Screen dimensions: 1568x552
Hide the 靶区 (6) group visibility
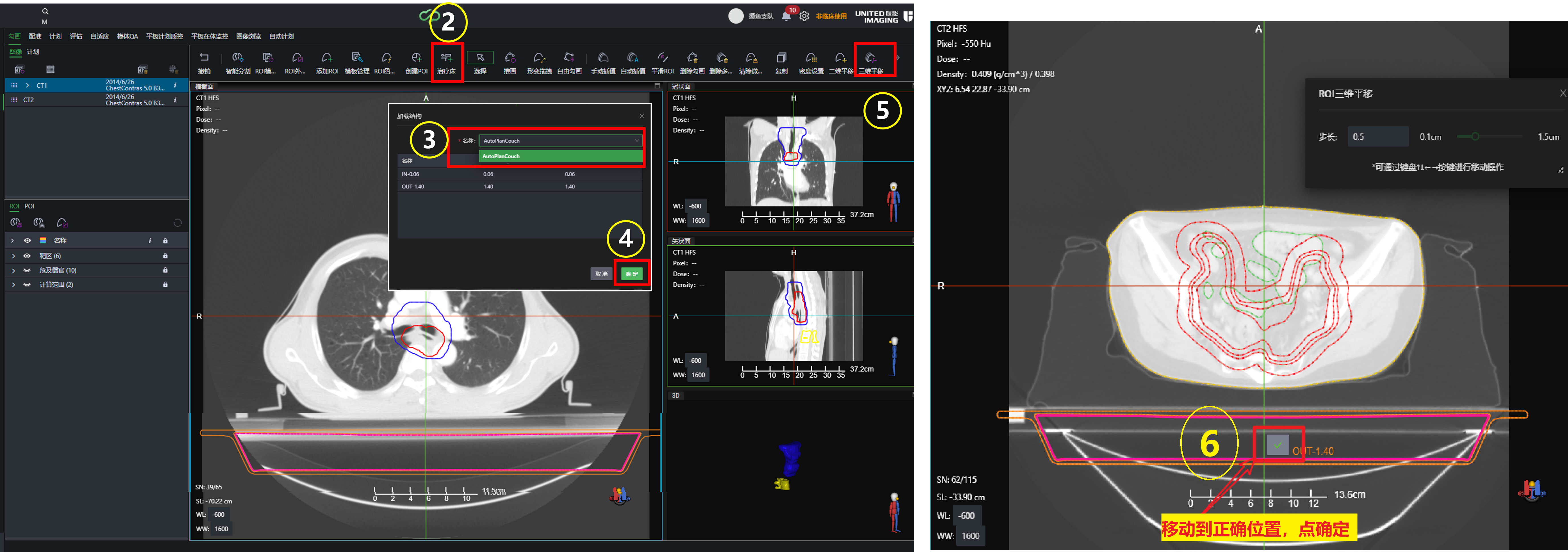27,256
